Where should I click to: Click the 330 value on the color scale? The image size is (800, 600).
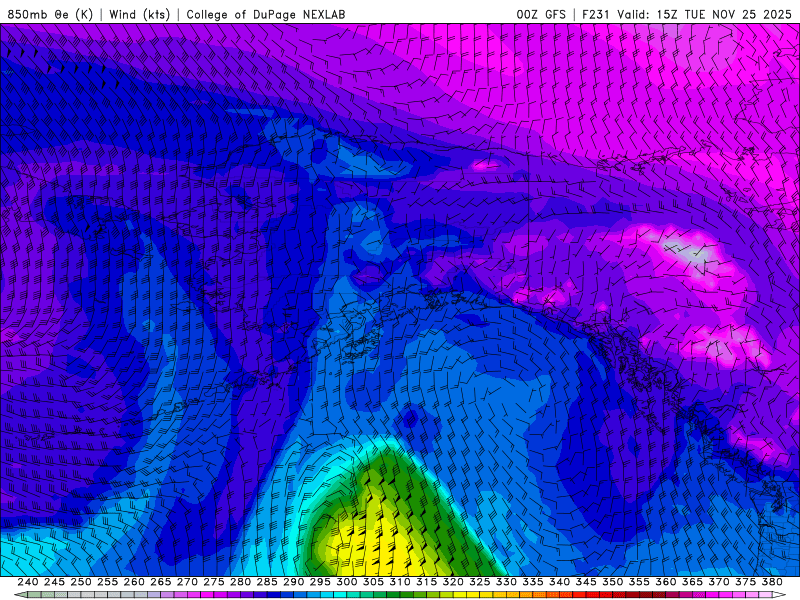pyautogui.click(x=506, y=582)
